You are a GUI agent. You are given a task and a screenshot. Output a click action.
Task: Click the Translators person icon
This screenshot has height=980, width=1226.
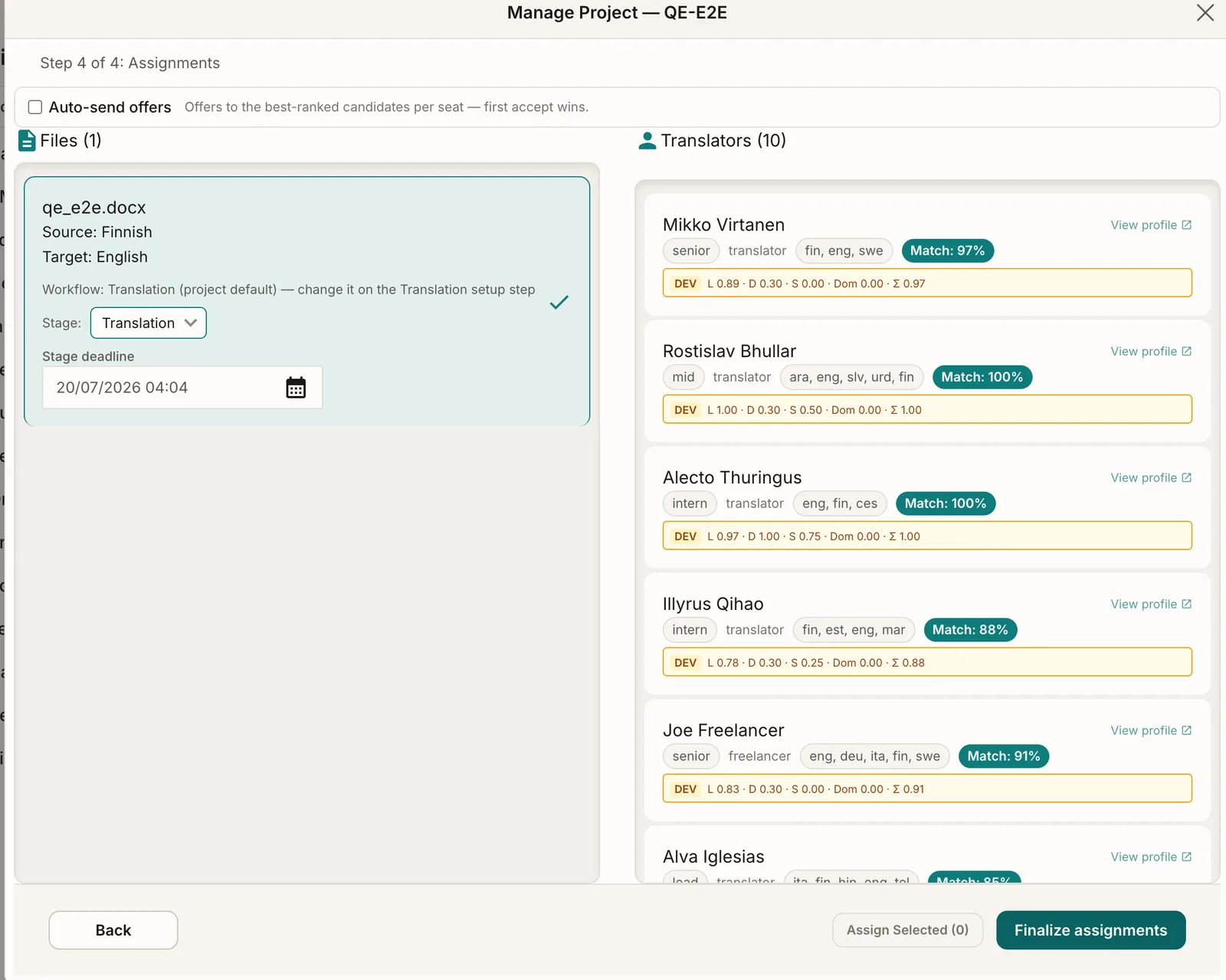point(647,141)
